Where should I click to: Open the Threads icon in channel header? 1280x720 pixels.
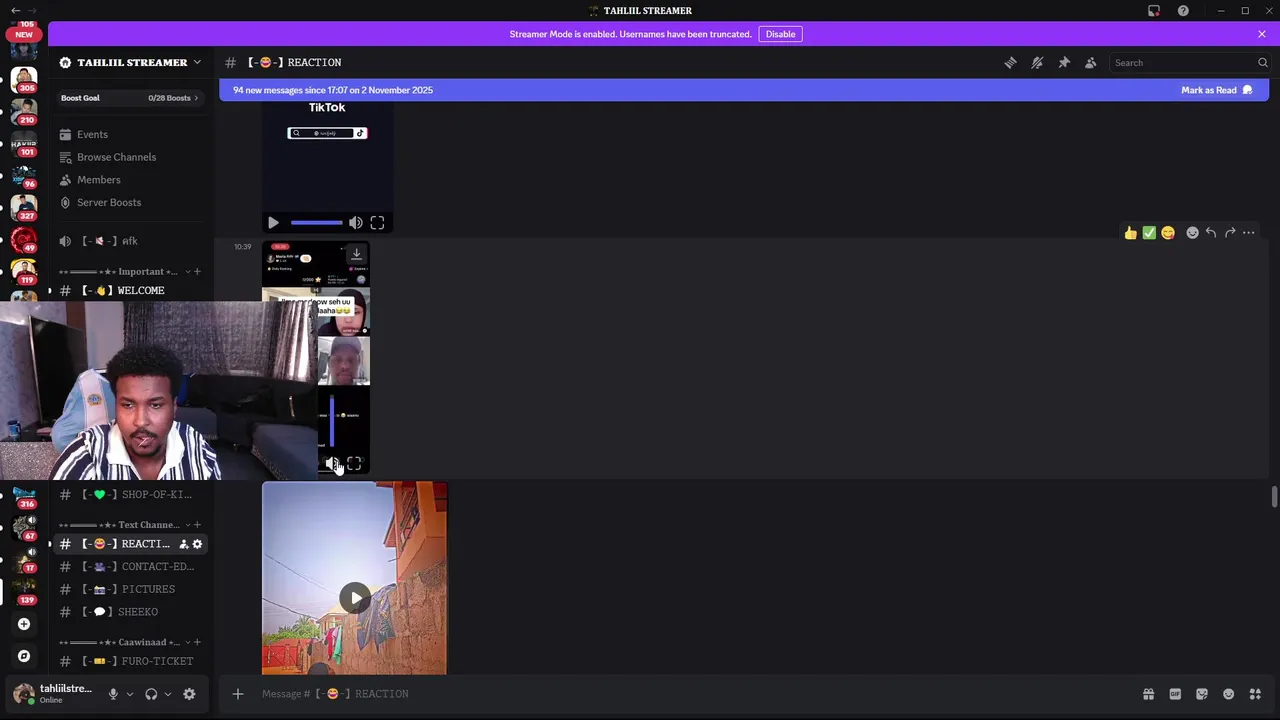pos(1010,63)
